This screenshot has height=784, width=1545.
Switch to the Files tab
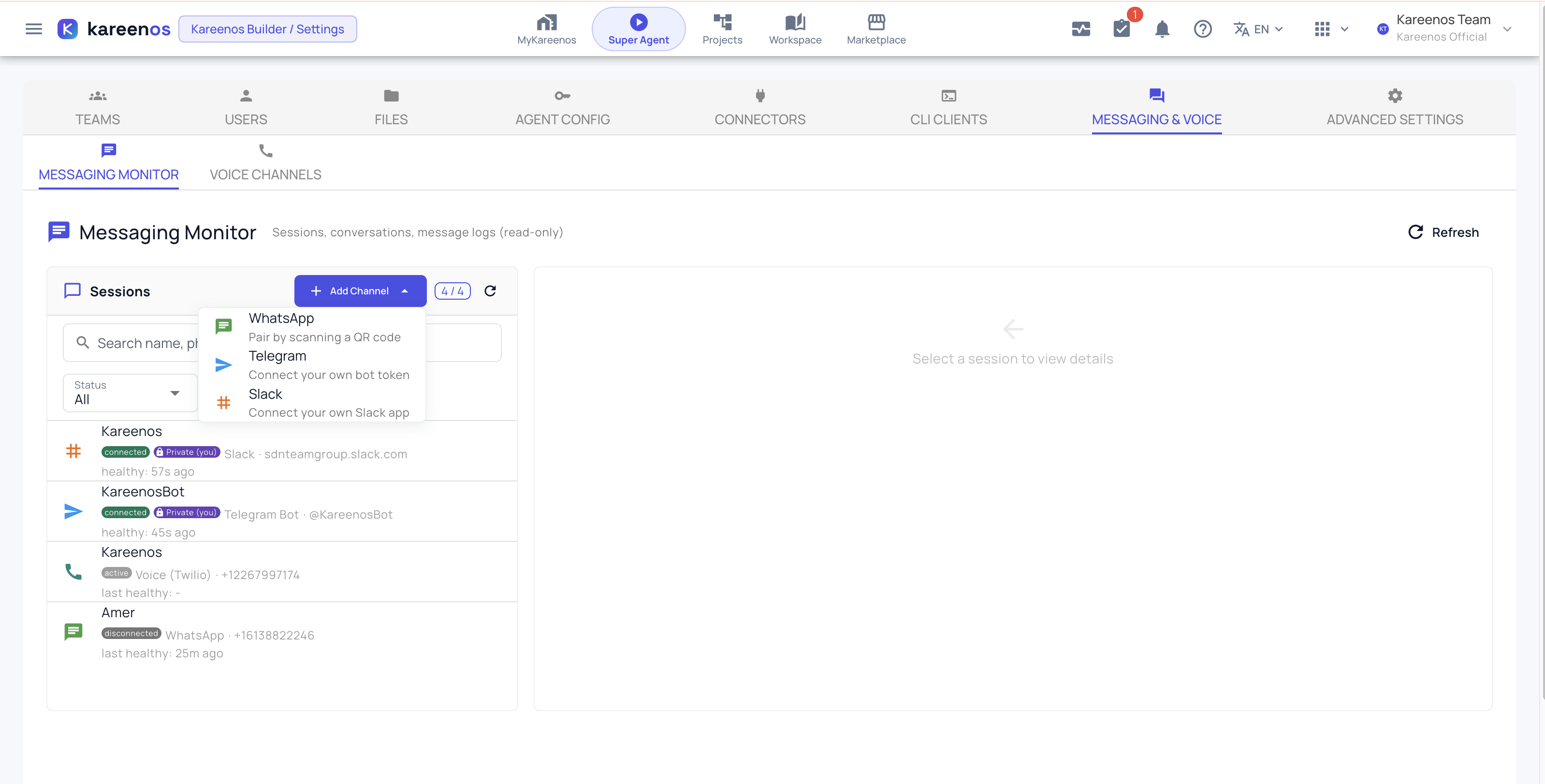[391, 108]
